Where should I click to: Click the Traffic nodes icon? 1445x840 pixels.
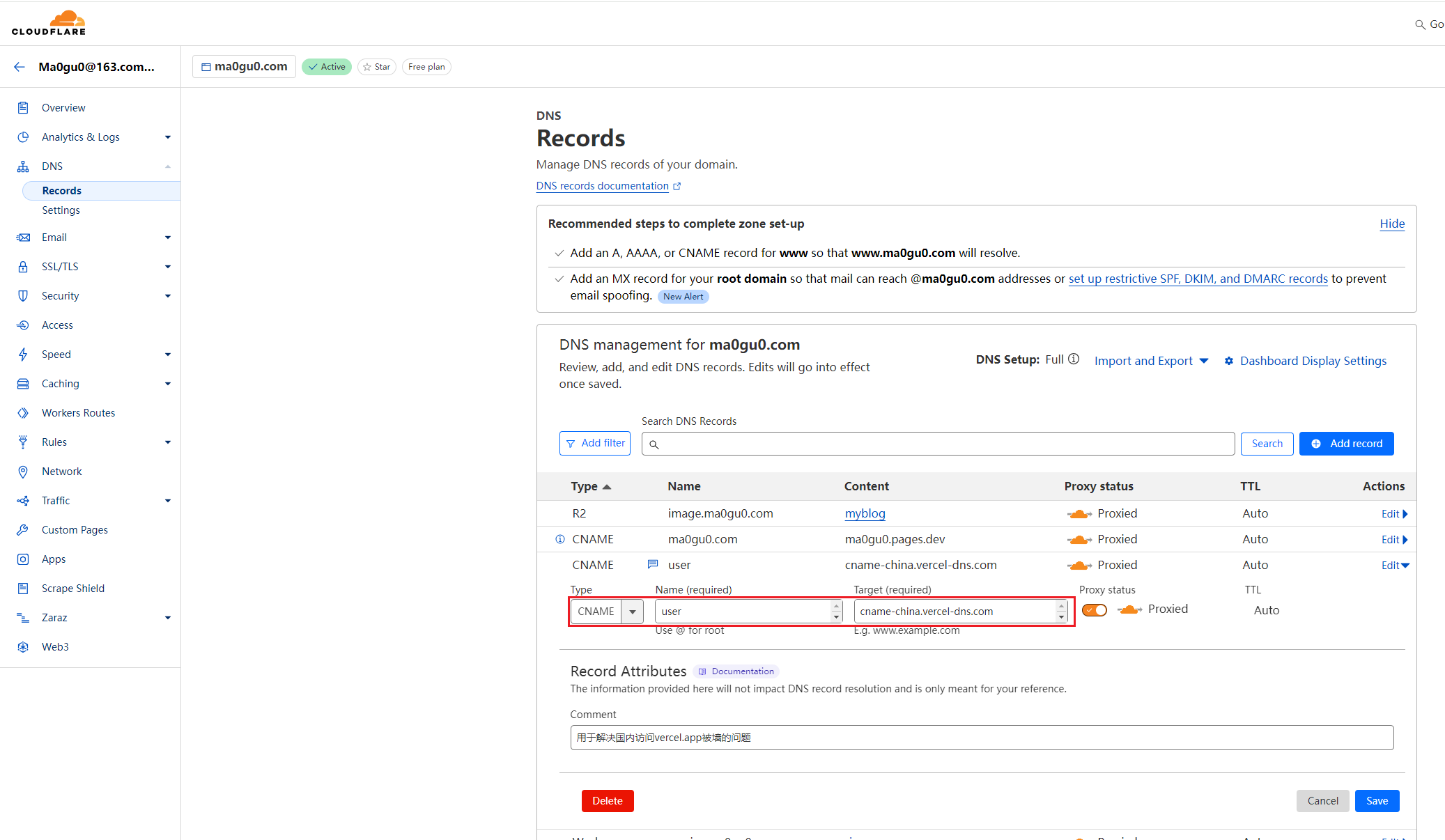[23, 501]
